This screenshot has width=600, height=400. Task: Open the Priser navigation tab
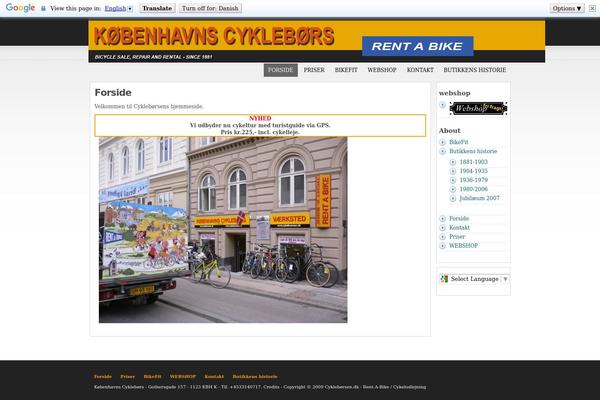314,70
